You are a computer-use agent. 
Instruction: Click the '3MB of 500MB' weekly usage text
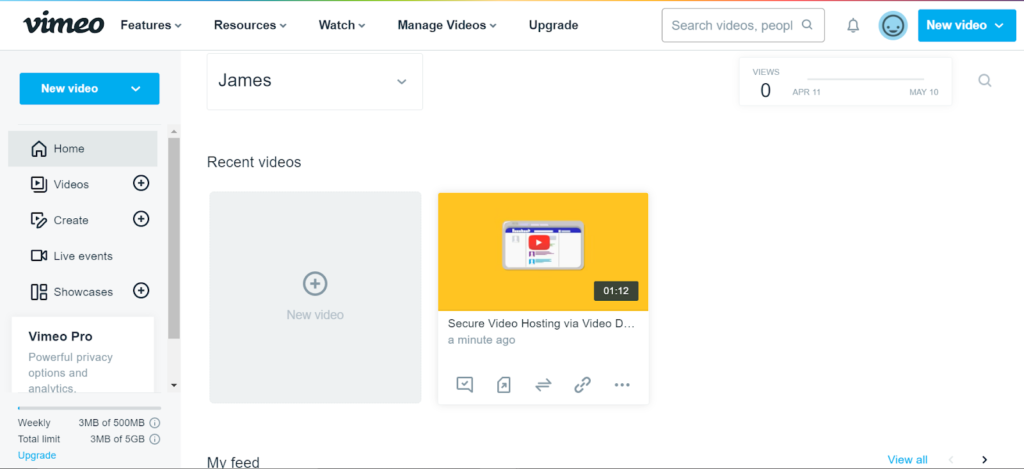pos(111,423)
